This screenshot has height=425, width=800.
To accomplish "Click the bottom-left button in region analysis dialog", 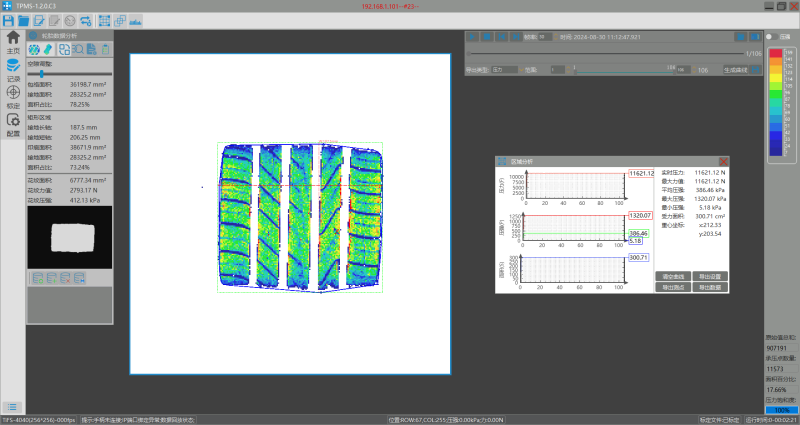I will coord(673,287).
